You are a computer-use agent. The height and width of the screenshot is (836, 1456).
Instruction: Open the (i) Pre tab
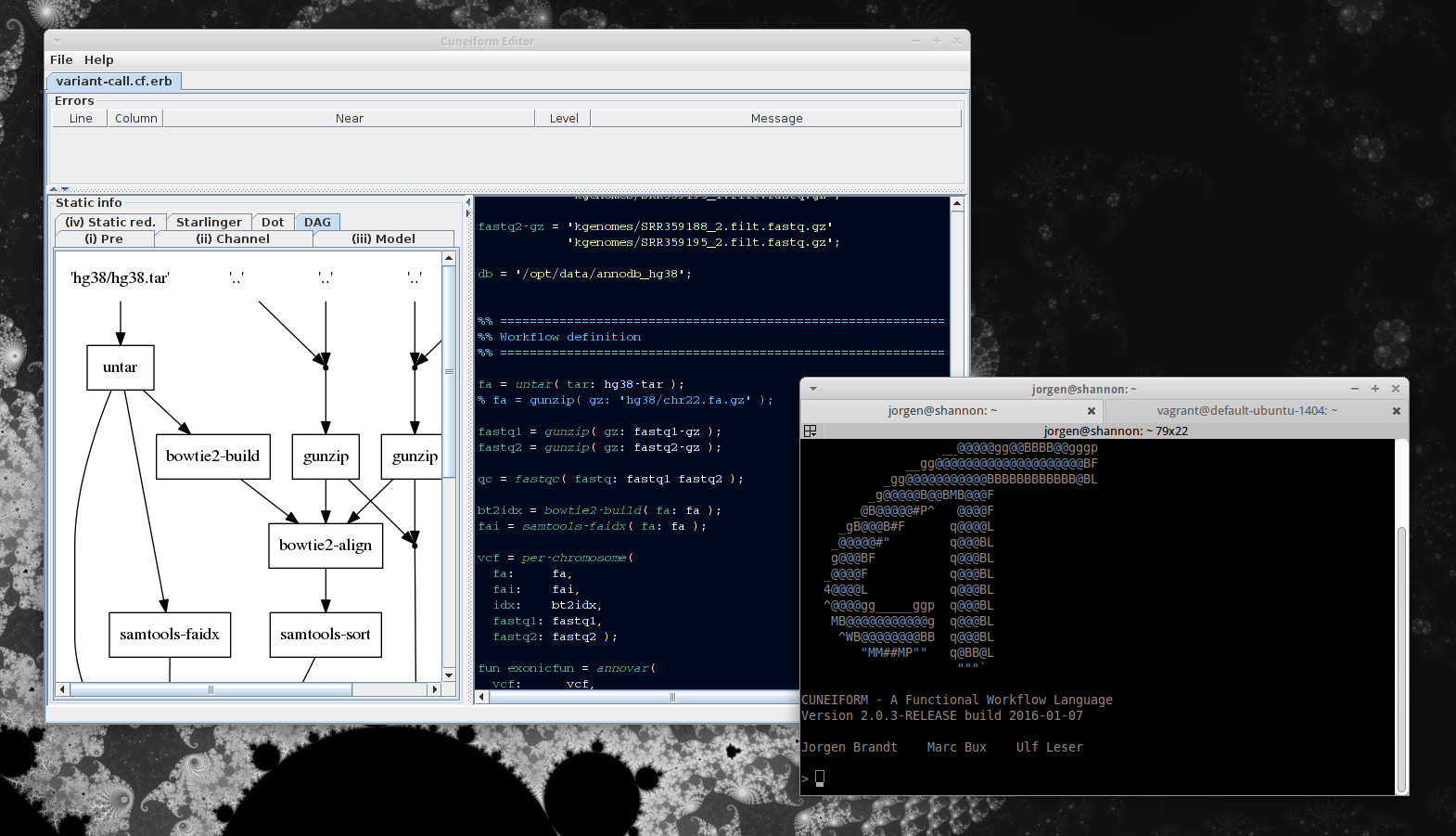(x=104, y=238)
